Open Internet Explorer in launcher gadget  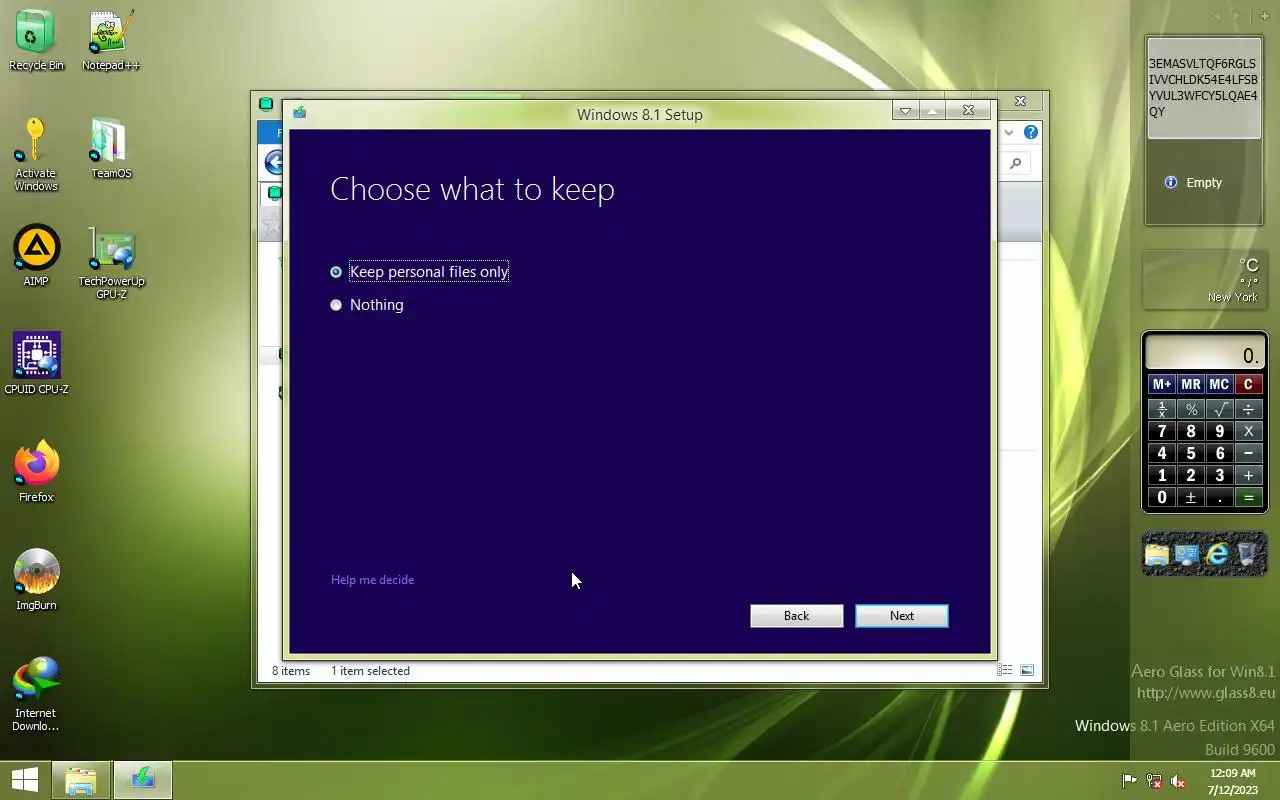point(1218,554)
